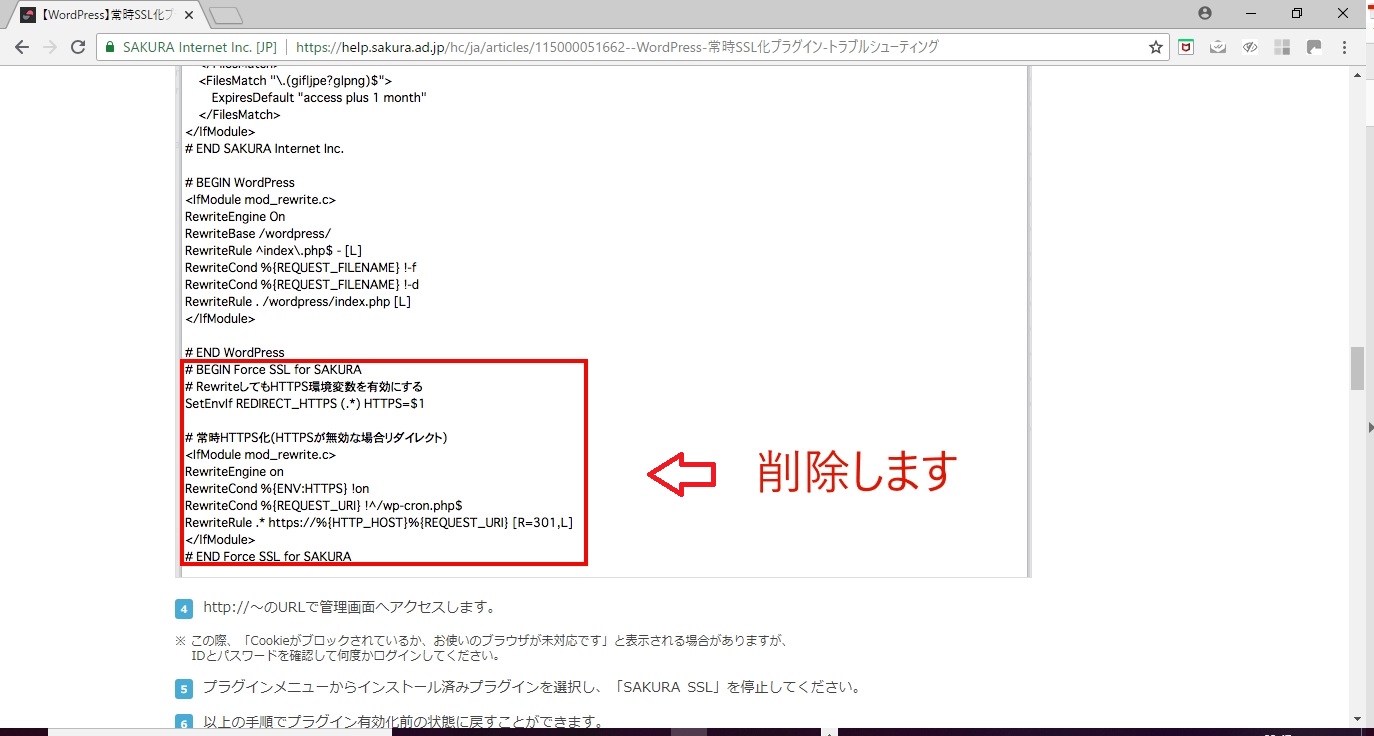
Task: Minimize the Chrome window
Action: coord(1251,13)
